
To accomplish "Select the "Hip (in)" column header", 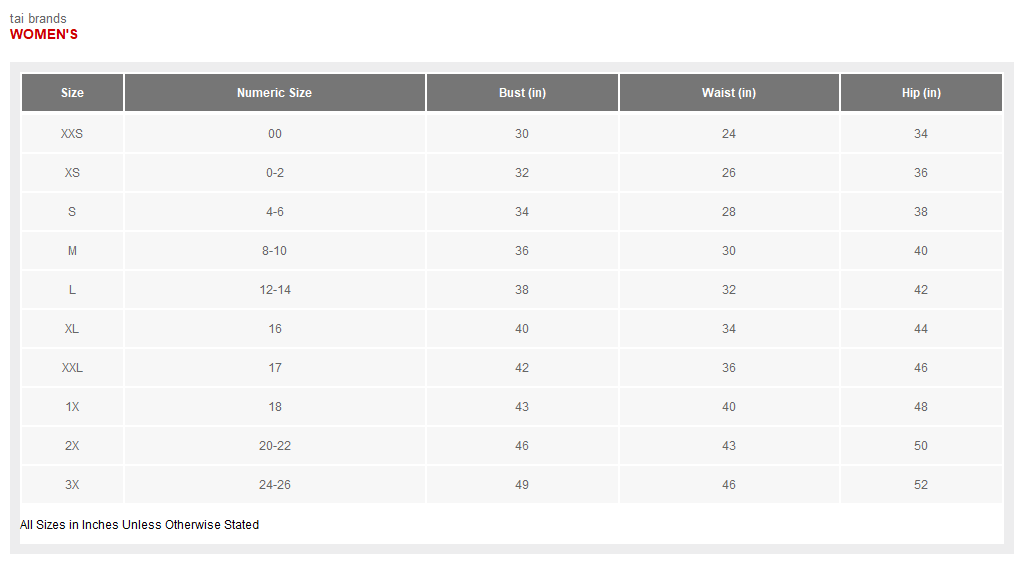I will coord(921,93).
